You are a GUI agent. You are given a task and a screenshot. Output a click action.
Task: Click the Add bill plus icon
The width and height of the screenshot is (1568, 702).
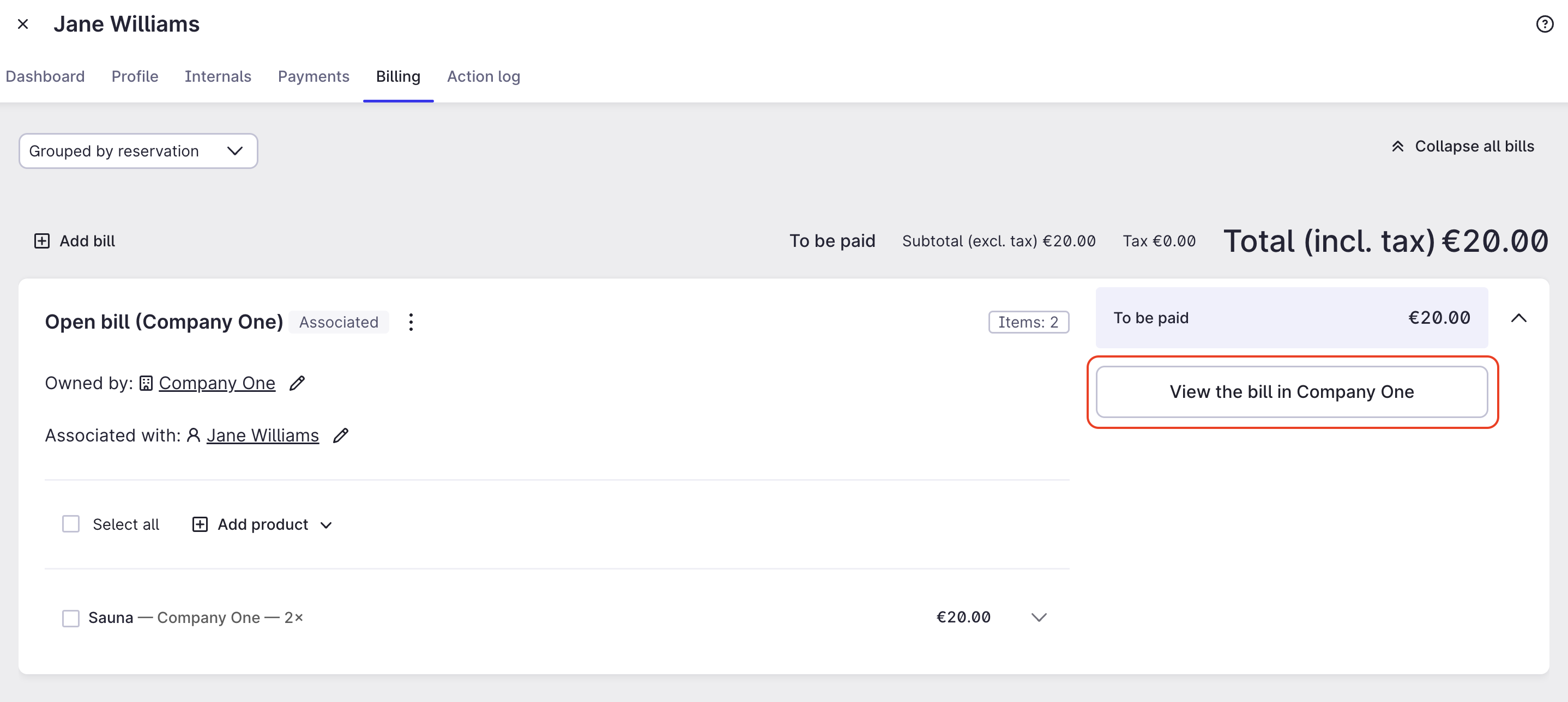click(41, 240)
